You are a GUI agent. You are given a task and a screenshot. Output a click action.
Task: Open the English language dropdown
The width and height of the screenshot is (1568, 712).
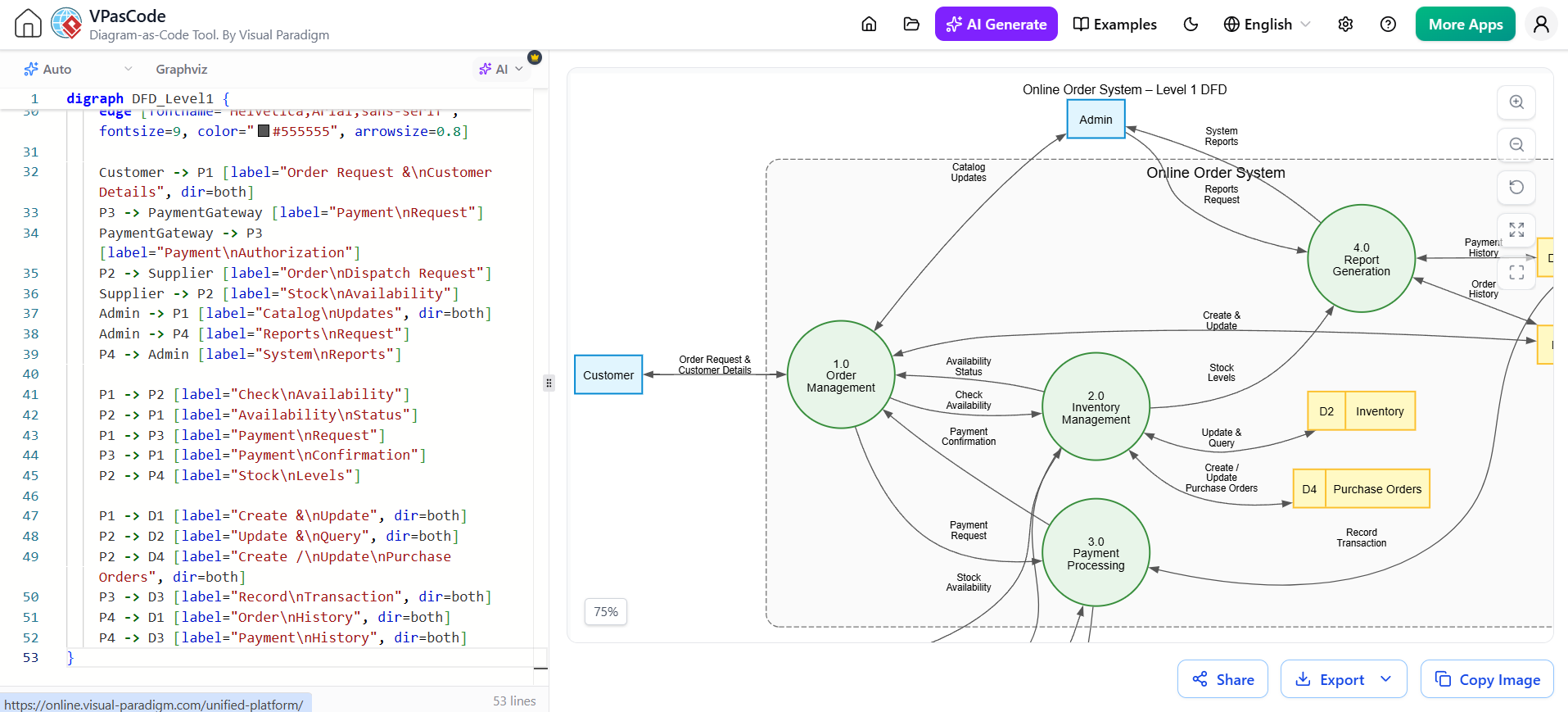[1268, 24]
